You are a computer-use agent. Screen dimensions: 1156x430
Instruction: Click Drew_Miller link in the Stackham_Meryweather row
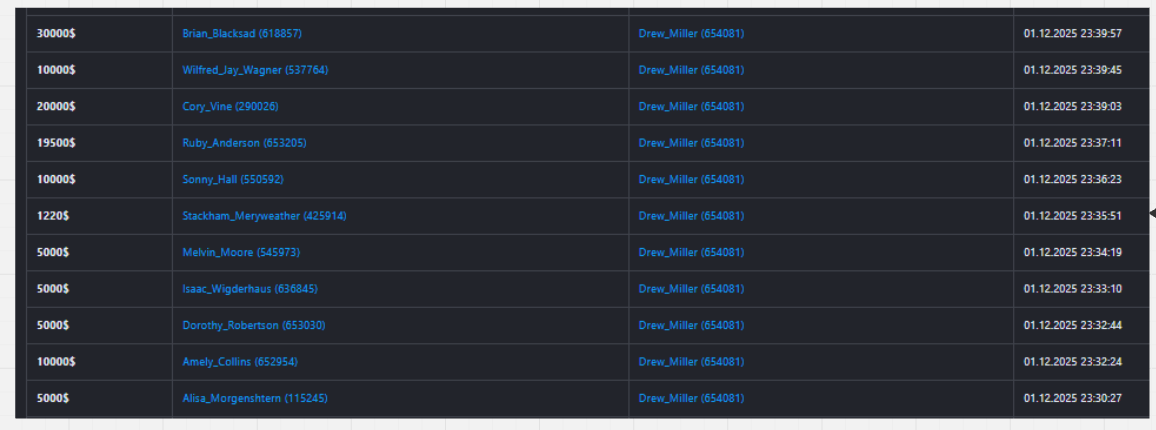coord(691,216)
